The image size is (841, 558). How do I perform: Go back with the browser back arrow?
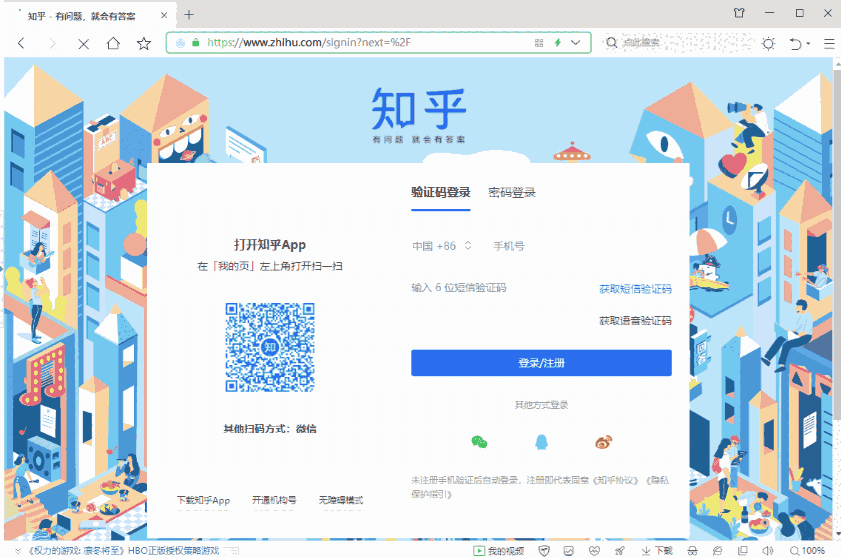21,43
